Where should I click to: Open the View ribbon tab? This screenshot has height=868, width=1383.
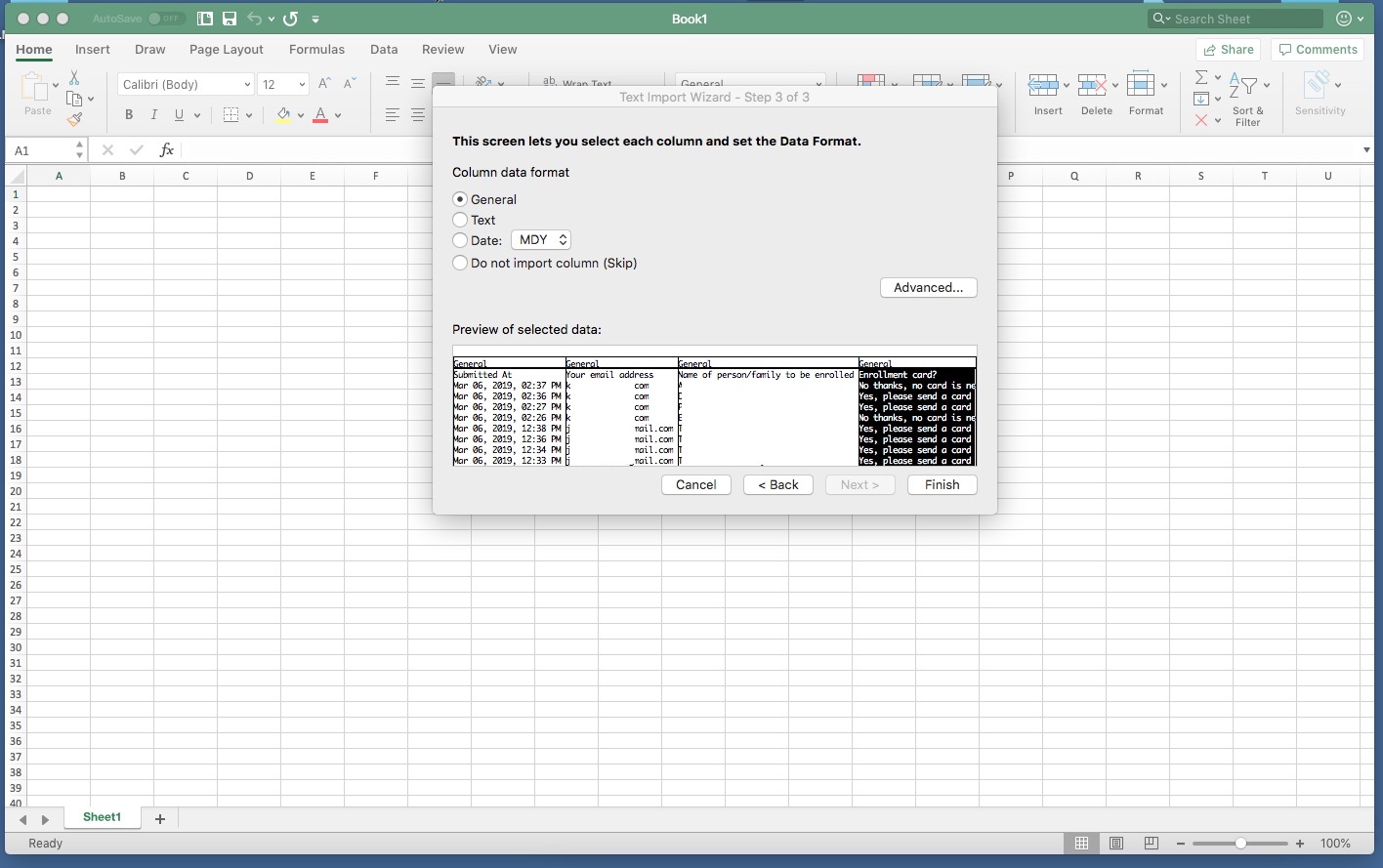[503, 50]
